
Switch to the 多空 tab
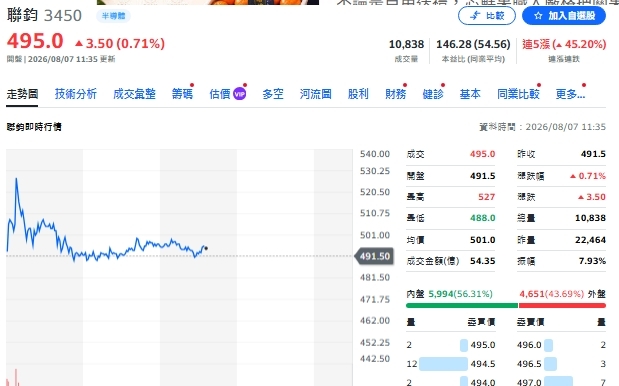tap(273, 94)
